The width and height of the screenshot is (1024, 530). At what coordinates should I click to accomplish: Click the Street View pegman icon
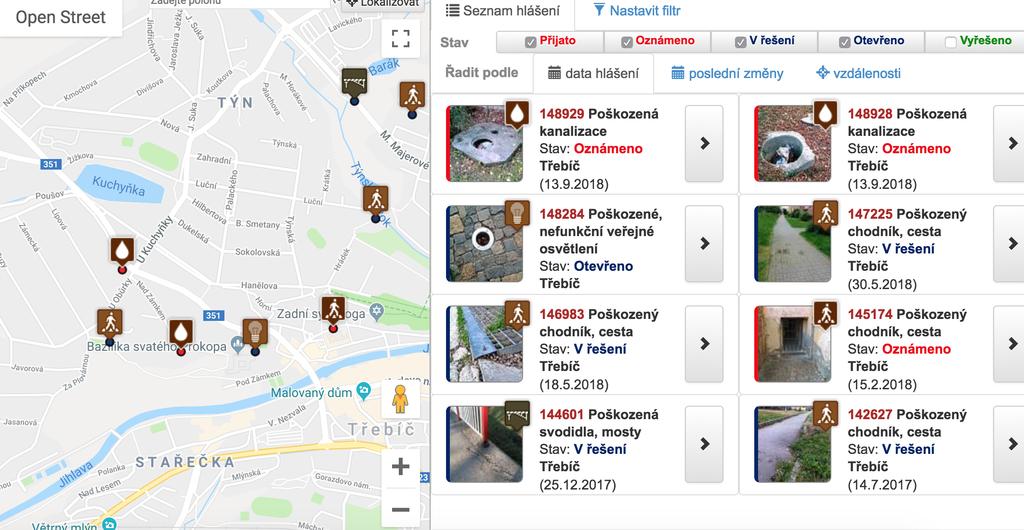coord(400,399)
